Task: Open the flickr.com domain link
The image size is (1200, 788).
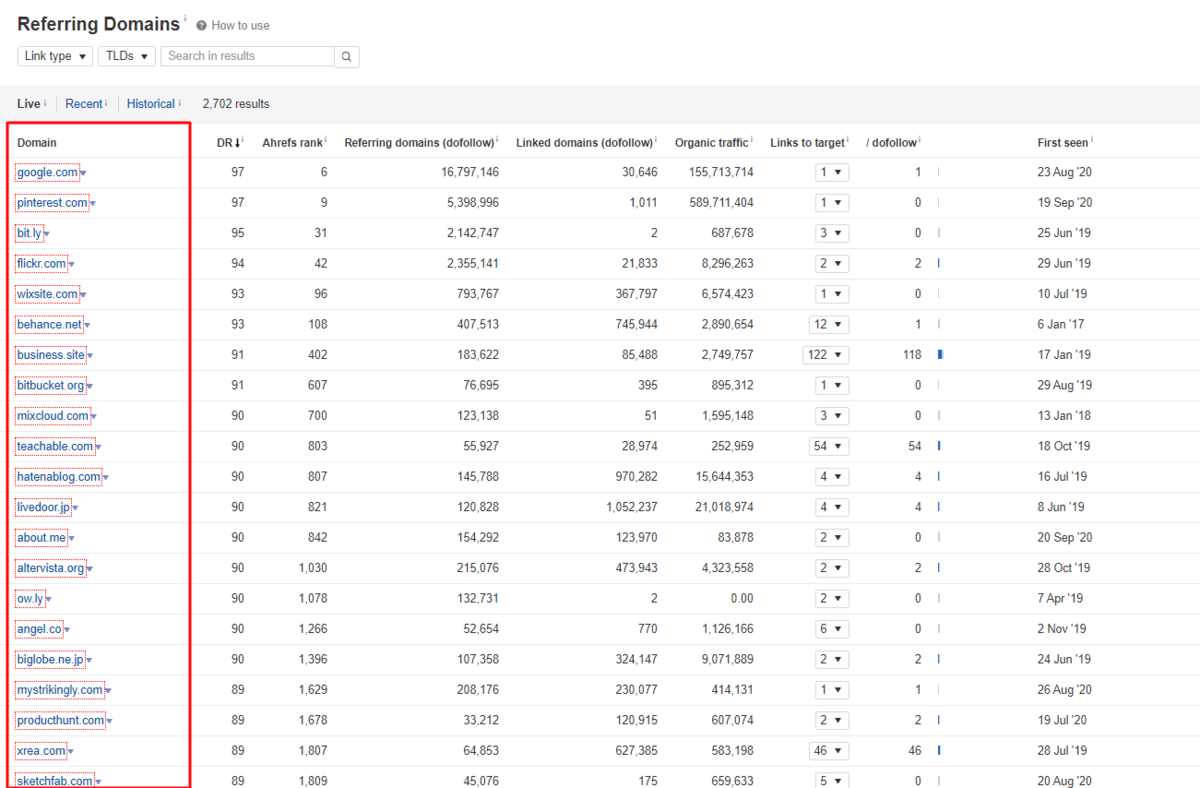Action: (41, 264)
